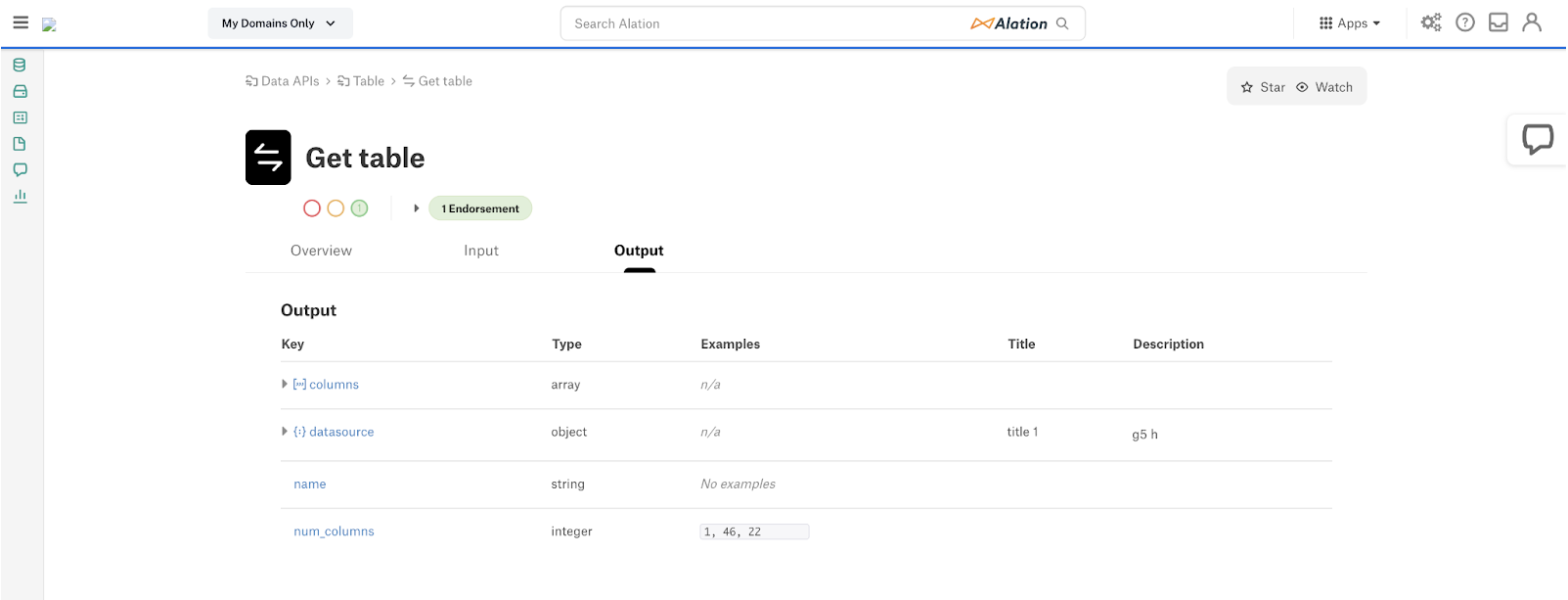Screen dimensions: 1568x600
Task: Click the Examples column header
Action: pyautogui.click(x=730, y=345)
